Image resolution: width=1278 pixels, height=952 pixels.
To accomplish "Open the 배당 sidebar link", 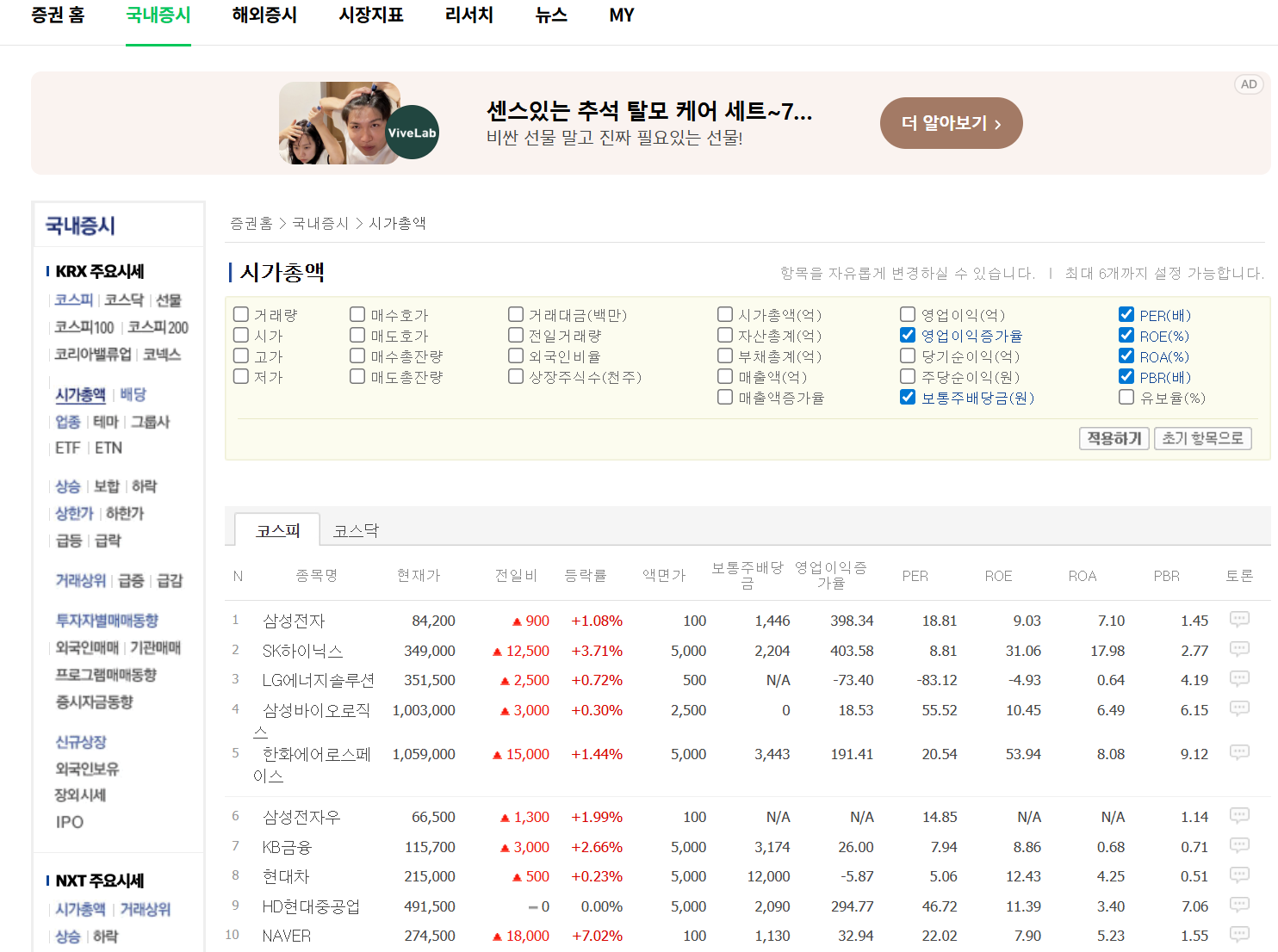I will [133, 394].
